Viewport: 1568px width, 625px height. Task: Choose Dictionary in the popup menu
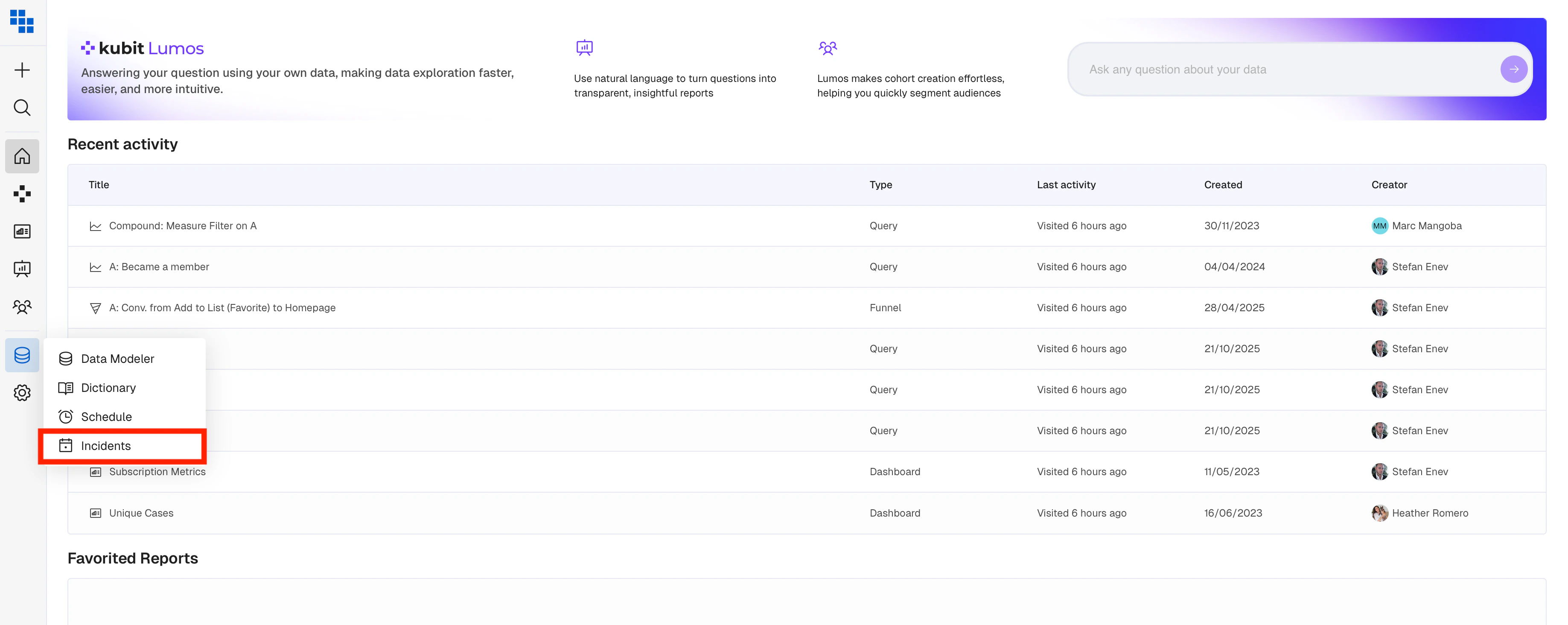click(x=108, y=388)
